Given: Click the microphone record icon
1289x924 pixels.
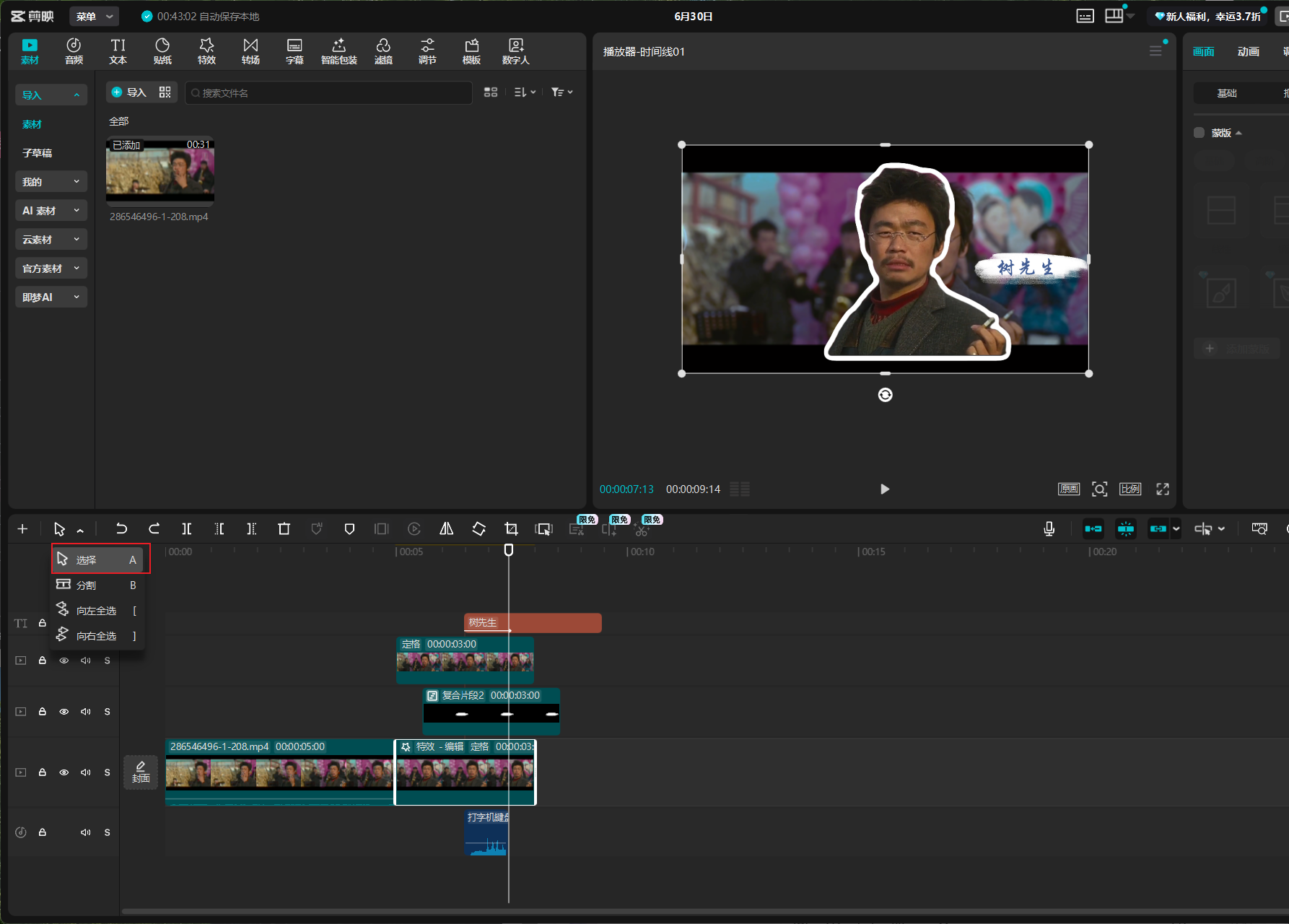Looking at the screenshot, I should pyautogui.click(x=1049, y=529).
